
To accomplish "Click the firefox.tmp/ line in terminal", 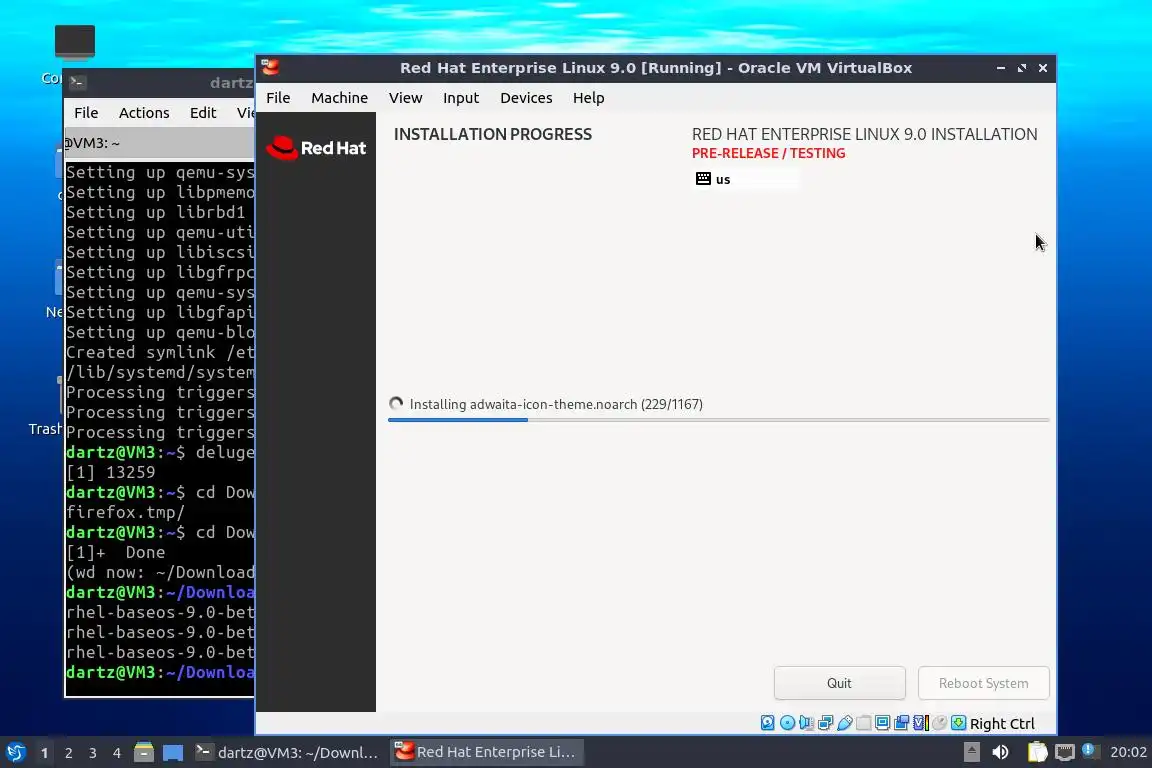I will [x=126, y=512].
